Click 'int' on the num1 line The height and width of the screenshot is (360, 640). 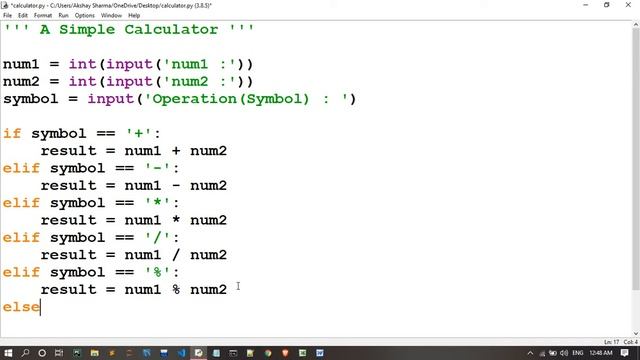[82, 64]
